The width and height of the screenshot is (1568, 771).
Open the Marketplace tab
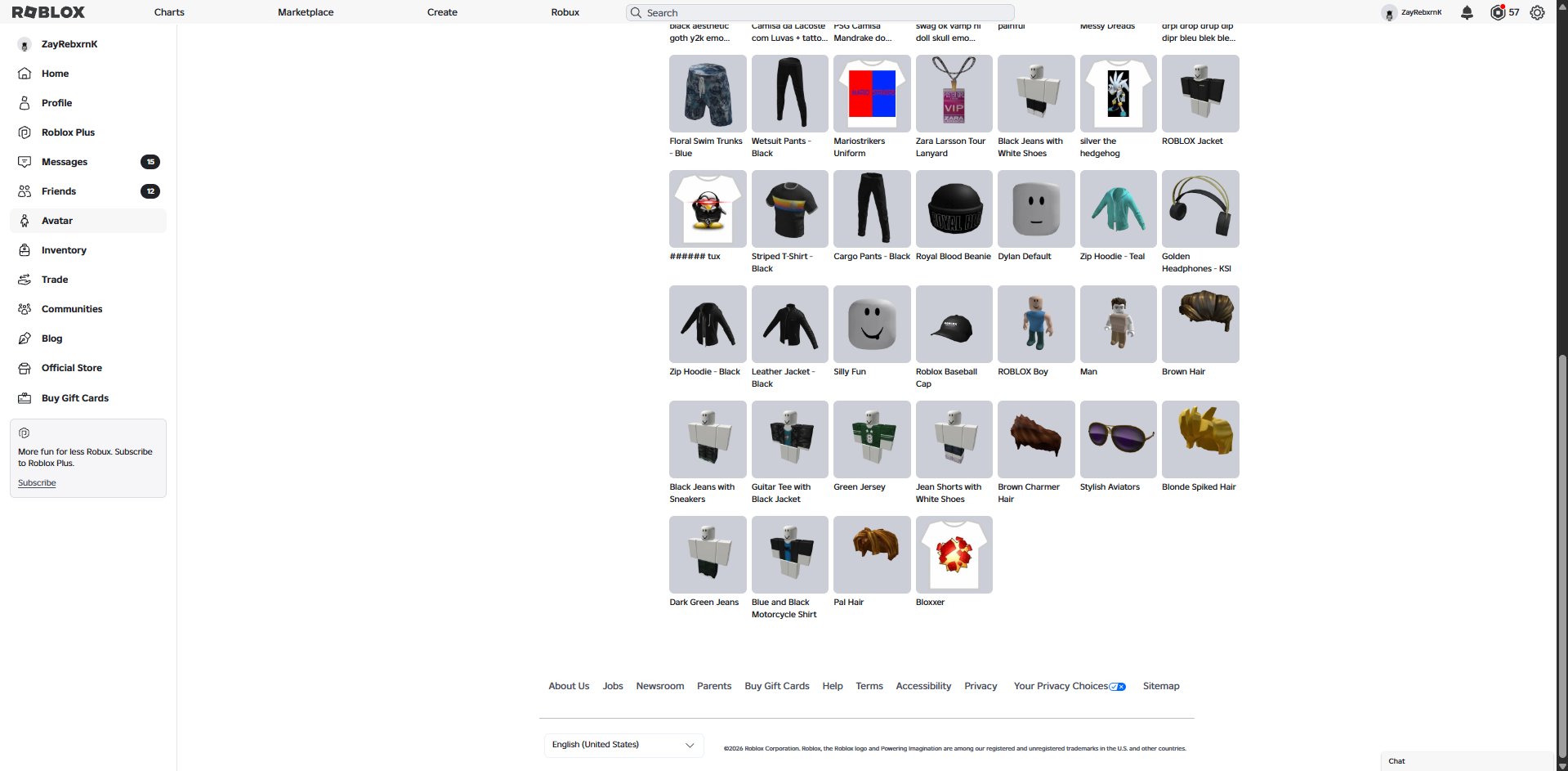[x=306, y=12]
